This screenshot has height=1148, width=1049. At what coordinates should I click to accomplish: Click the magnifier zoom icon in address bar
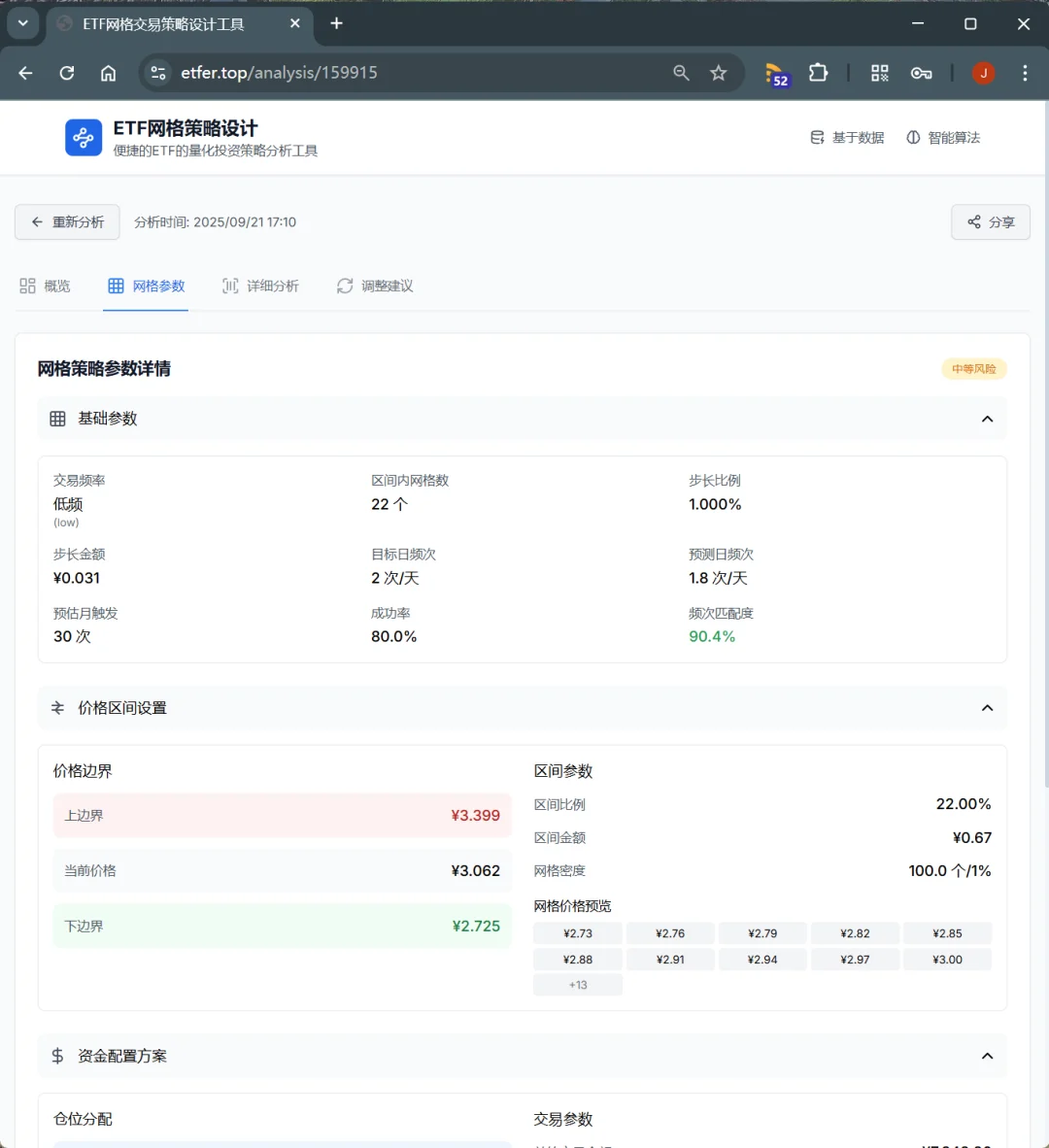(x=681, y=73)
